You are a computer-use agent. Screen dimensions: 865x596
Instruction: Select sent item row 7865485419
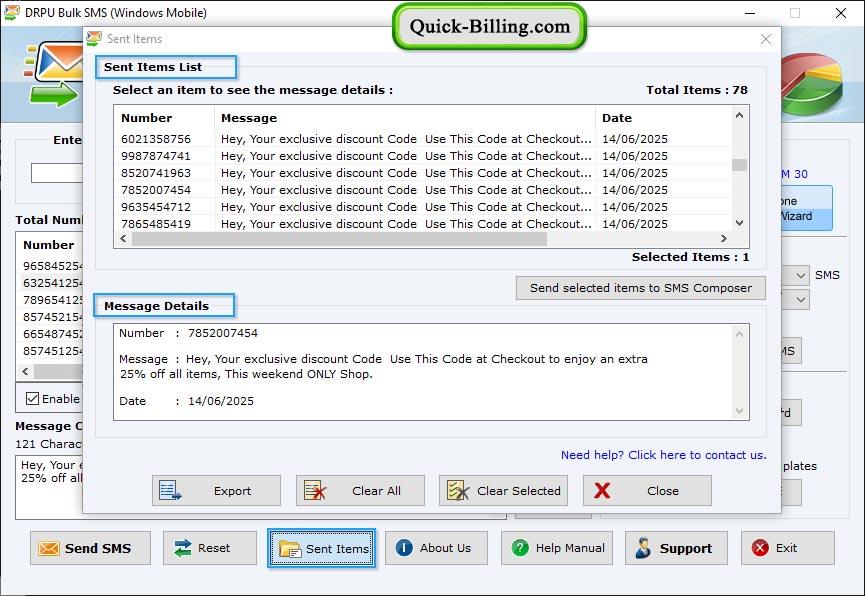tap(423, 224)
